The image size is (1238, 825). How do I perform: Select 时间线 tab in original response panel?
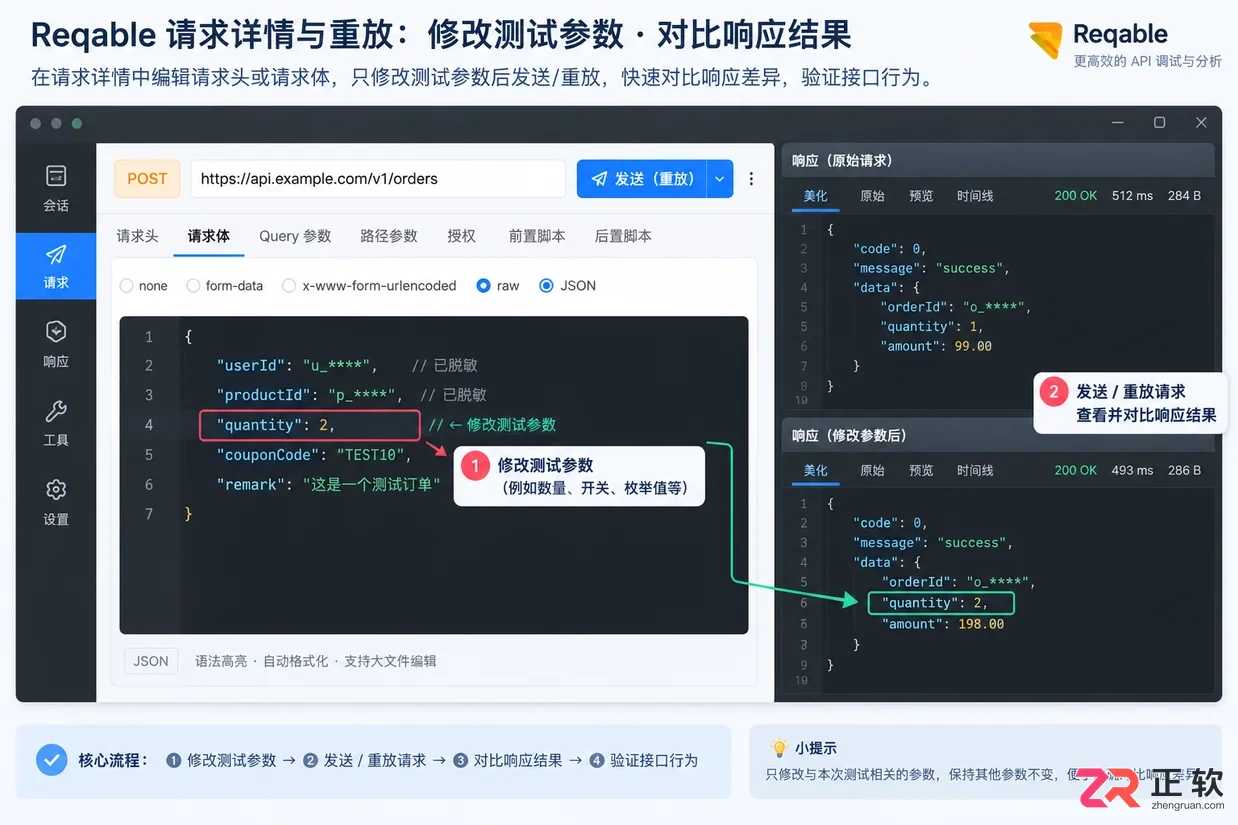point(975,196)
